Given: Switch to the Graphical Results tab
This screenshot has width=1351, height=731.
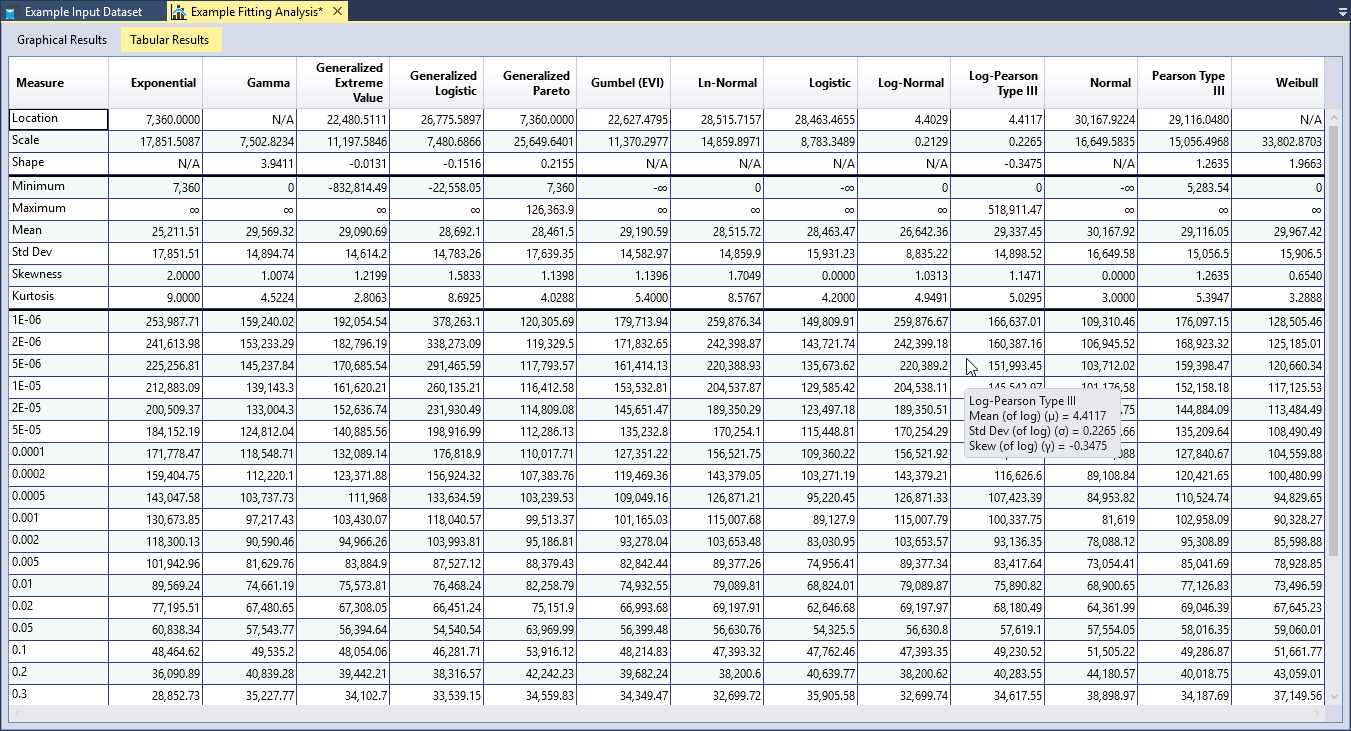Looking at the screenshot, I should coord(62,40).
